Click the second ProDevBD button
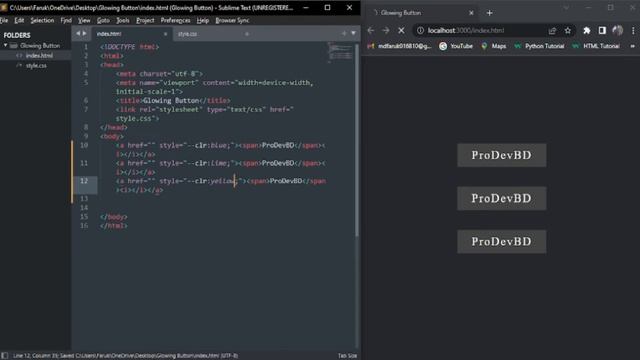This screenshot has width=640, height=360. tap(502, 198)
